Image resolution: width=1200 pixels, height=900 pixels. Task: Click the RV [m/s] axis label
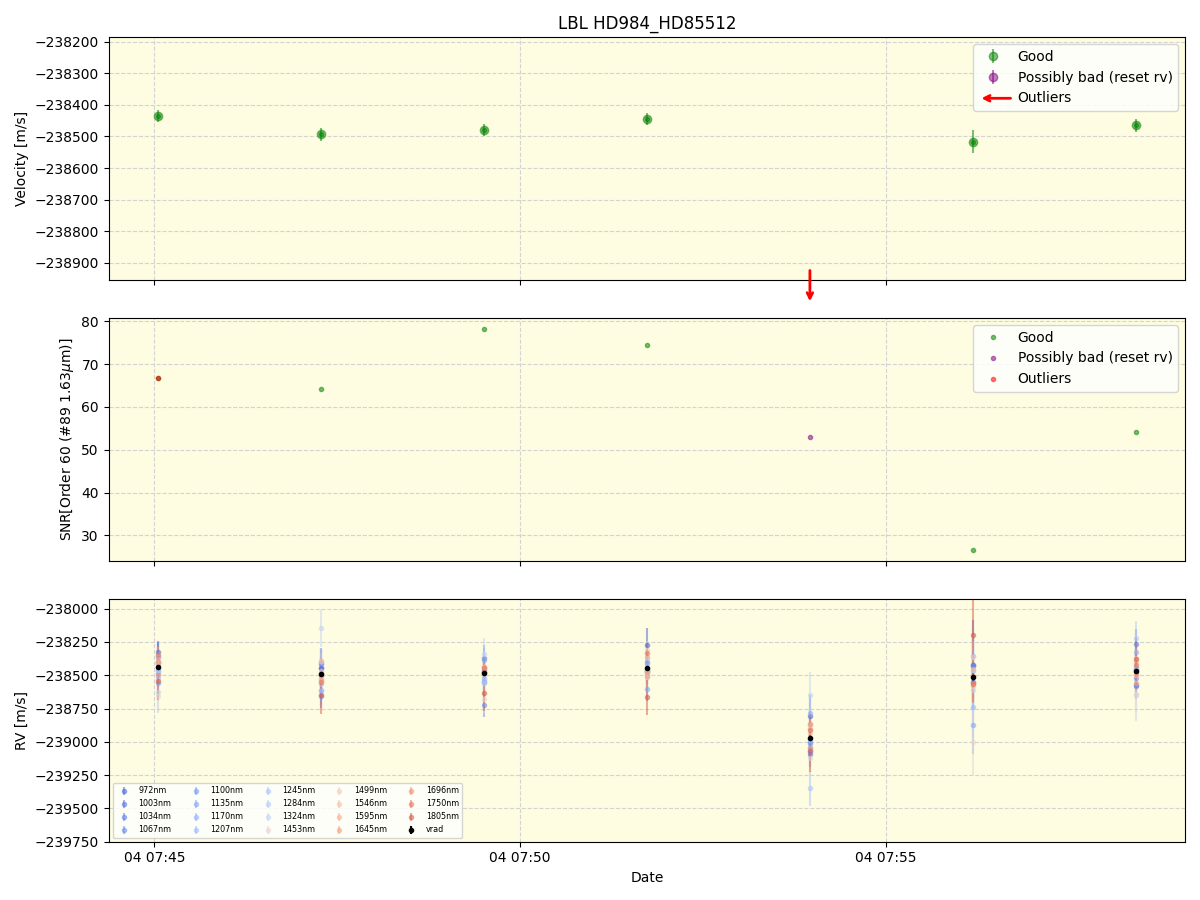tap(21, 720)
